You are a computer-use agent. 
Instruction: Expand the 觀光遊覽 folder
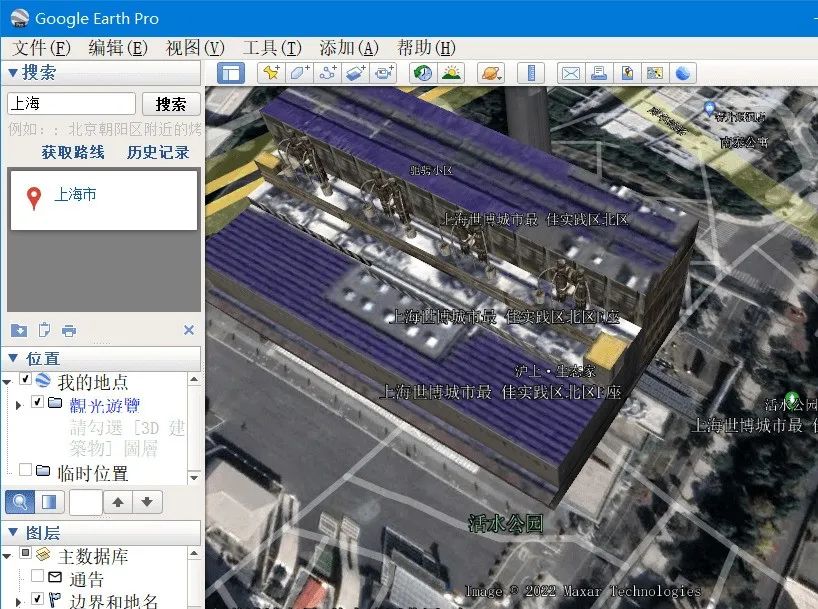coord(17,403)
